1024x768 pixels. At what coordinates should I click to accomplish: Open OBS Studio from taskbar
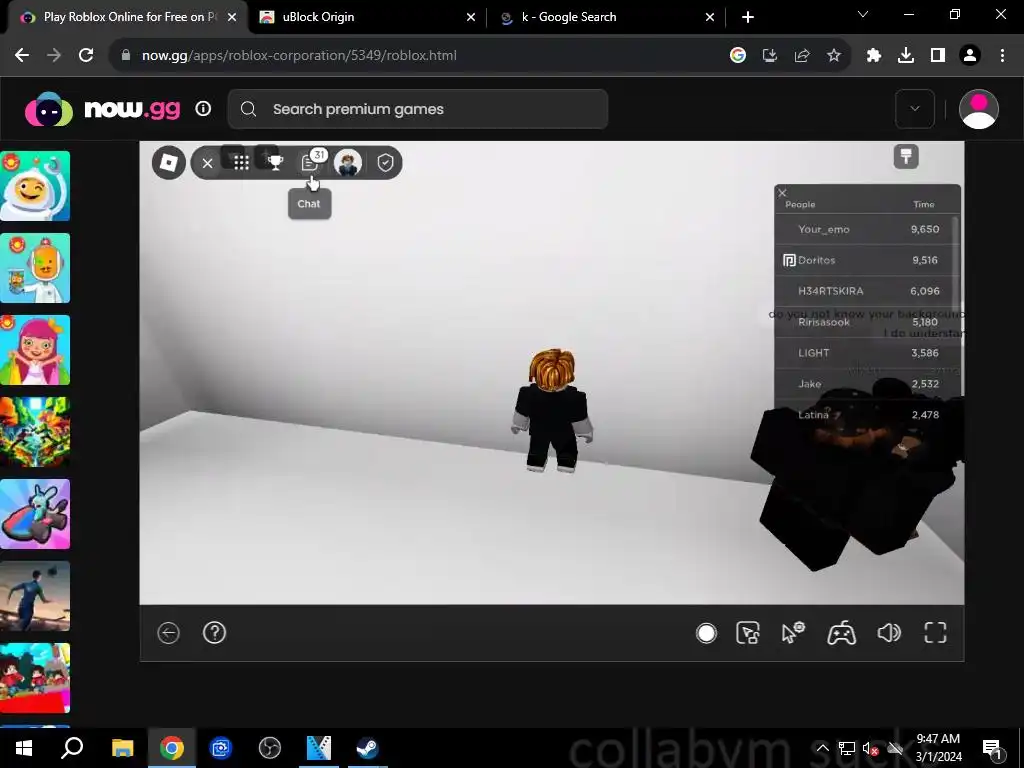pos(270,748)
